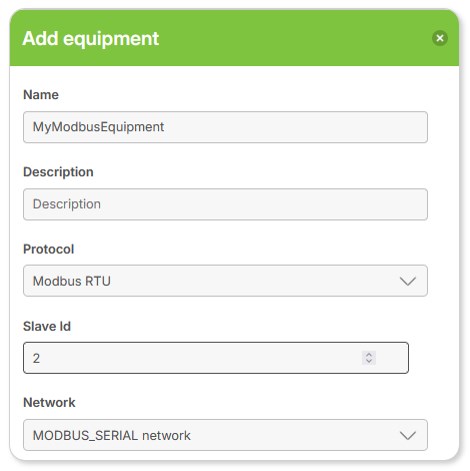Viewport: 470px width, 471px height.
Task: Focus the Name field containing MyModbusEquipment
Action: pyautogui.click(x=225, y=127)
